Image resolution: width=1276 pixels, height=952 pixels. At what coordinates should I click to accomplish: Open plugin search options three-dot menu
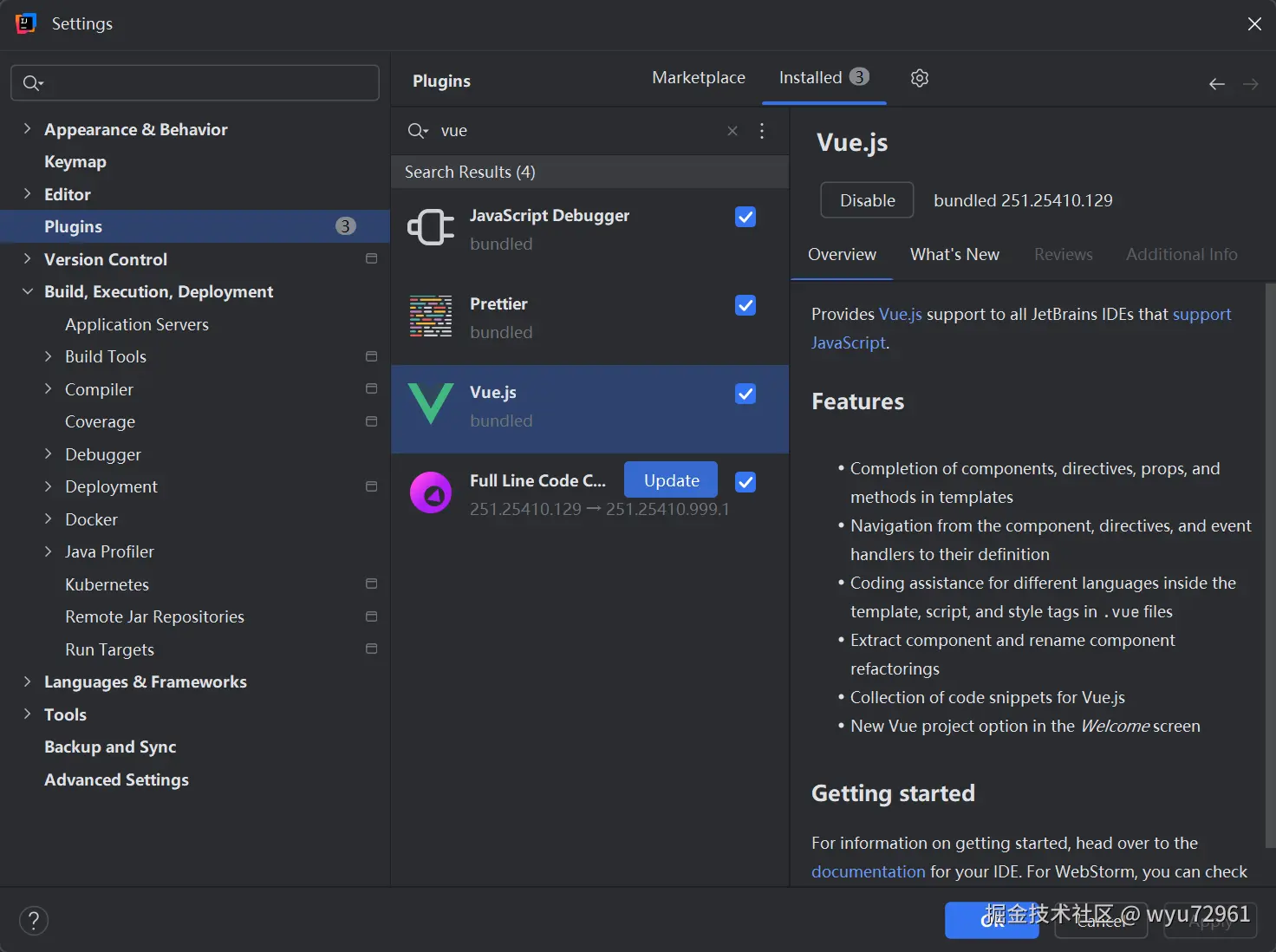[762, 131]
